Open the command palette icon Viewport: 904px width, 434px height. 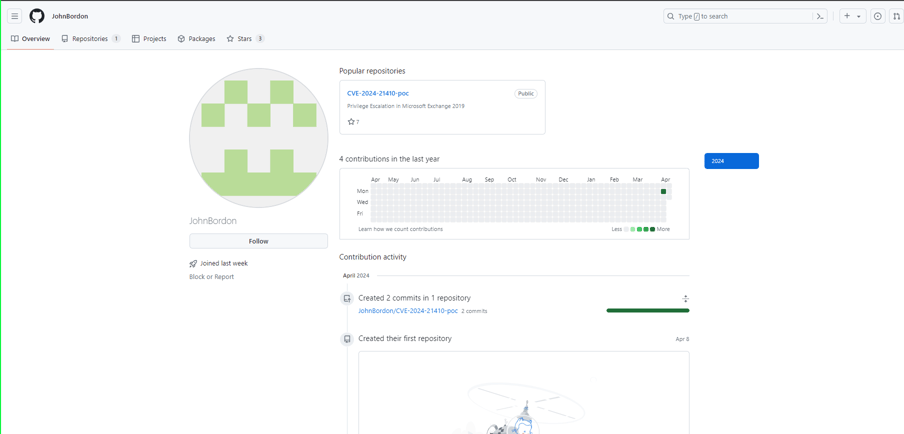820,16
